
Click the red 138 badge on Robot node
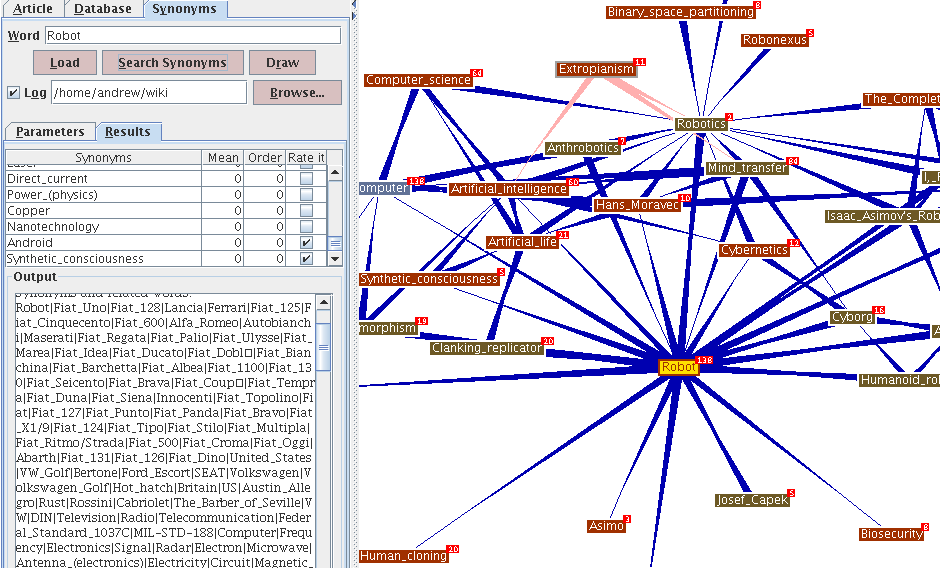click(x=704, y=360)
